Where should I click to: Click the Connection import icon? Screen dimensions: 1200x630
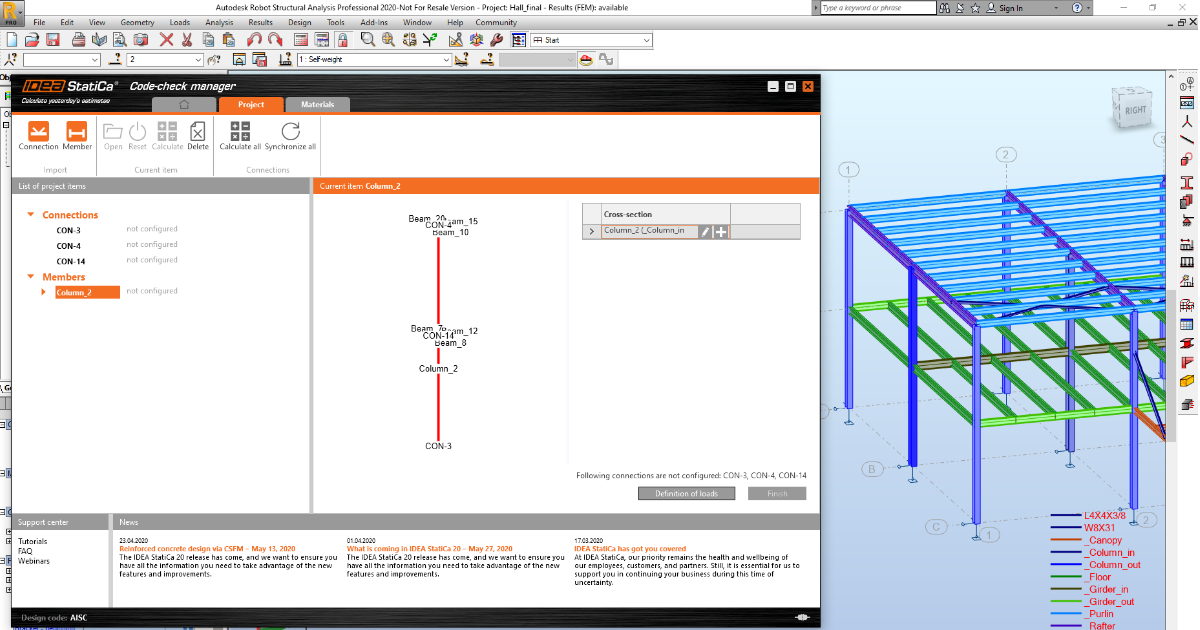pos(38,132)
